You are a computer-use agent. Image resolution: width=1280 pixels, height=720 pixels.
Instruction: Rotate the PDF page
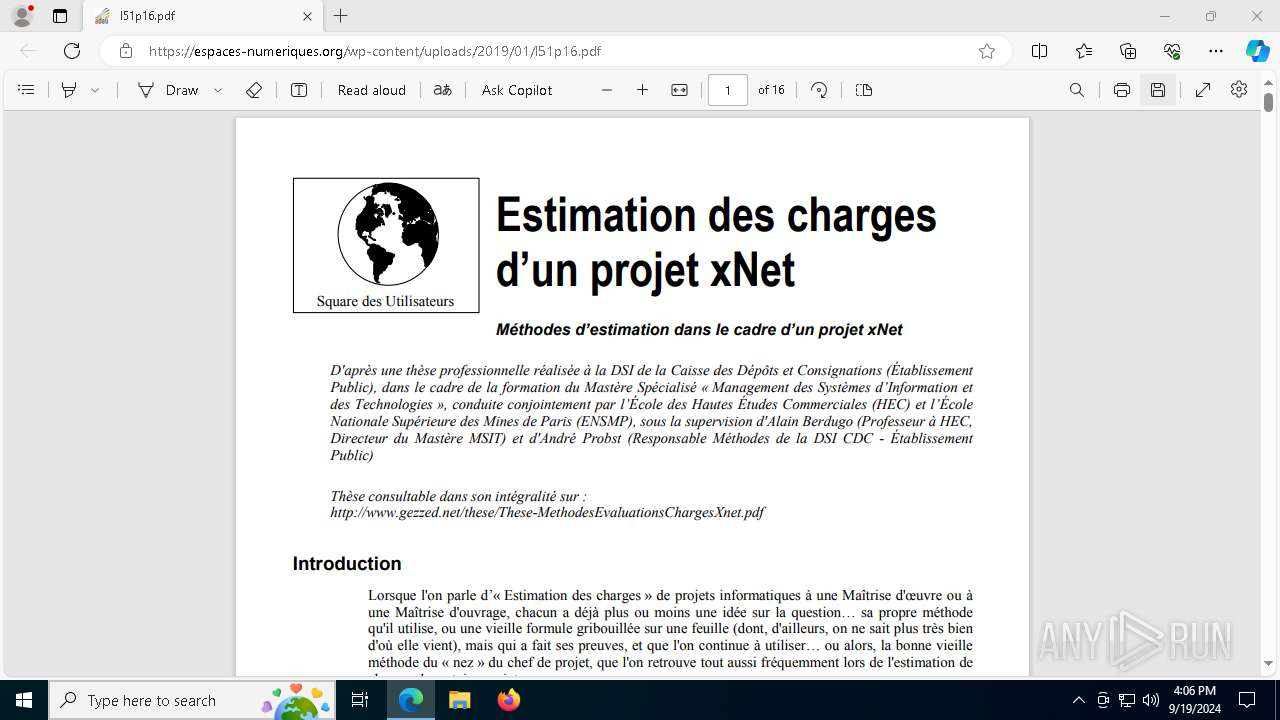[819, 90]
